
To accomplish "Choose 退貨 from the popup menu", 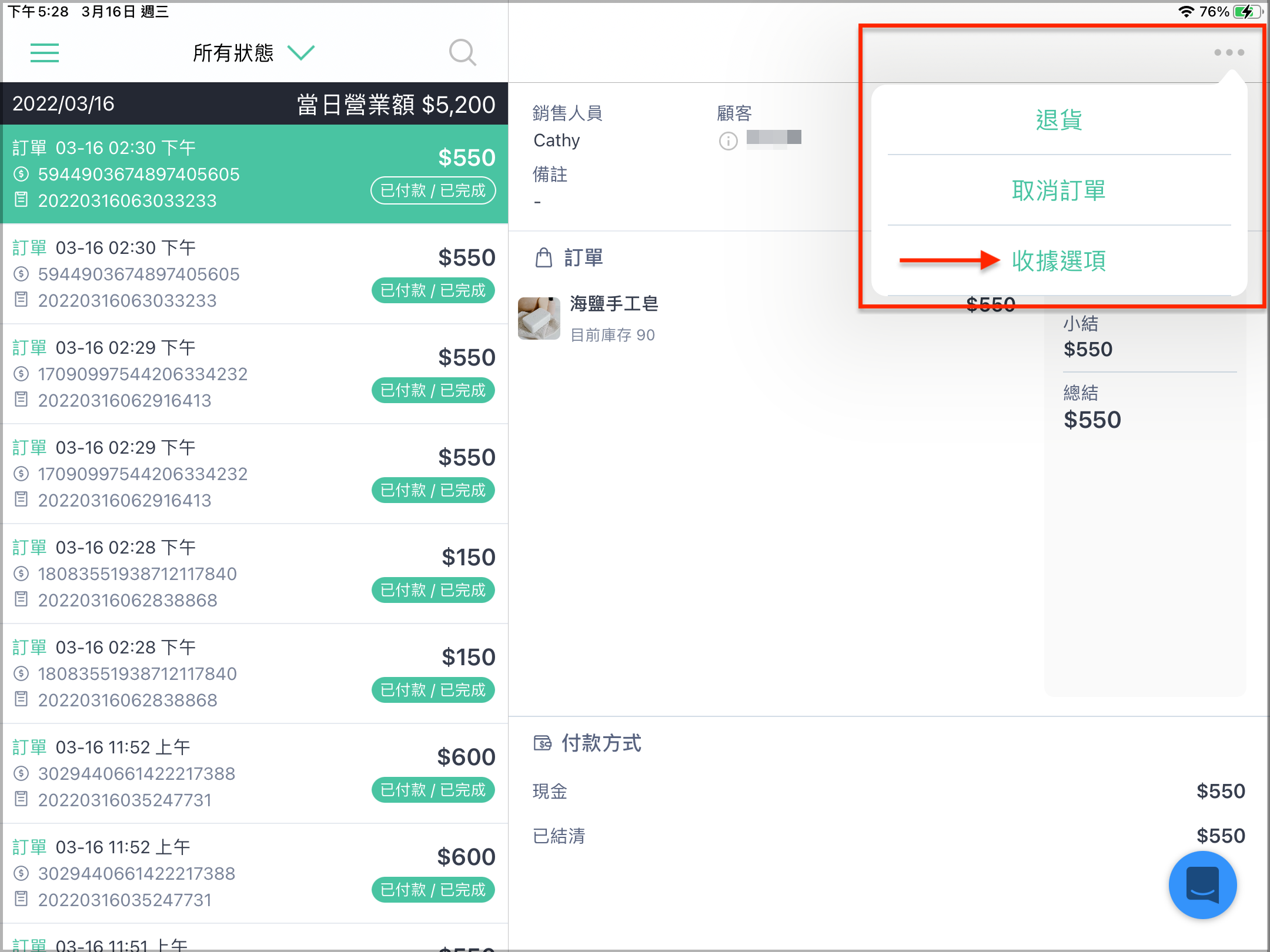I will [x=1059, y=120].
